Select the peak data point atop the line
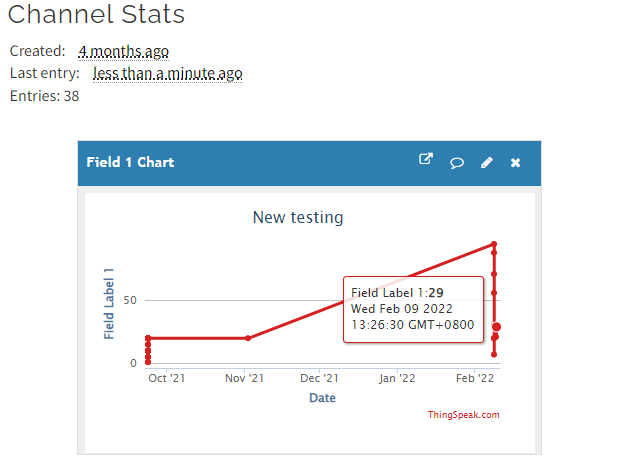The image size is (624, 464). pyautogui.click(x=494, y=244)
